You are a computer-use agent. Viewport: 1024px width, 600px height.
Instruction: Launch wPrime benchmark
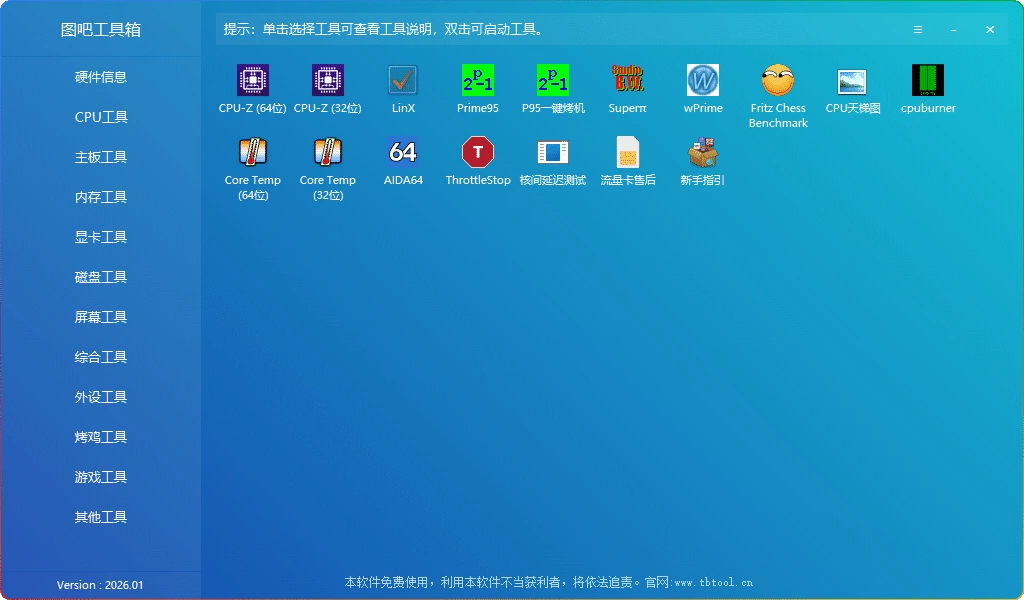[702, 88]
